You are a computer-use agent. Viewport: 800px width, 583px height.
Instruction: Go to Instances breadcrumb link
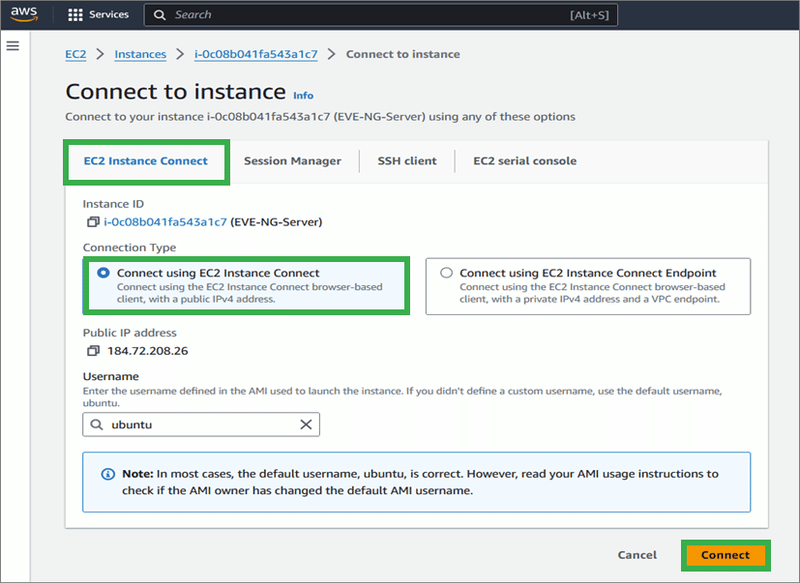[140, 54]
